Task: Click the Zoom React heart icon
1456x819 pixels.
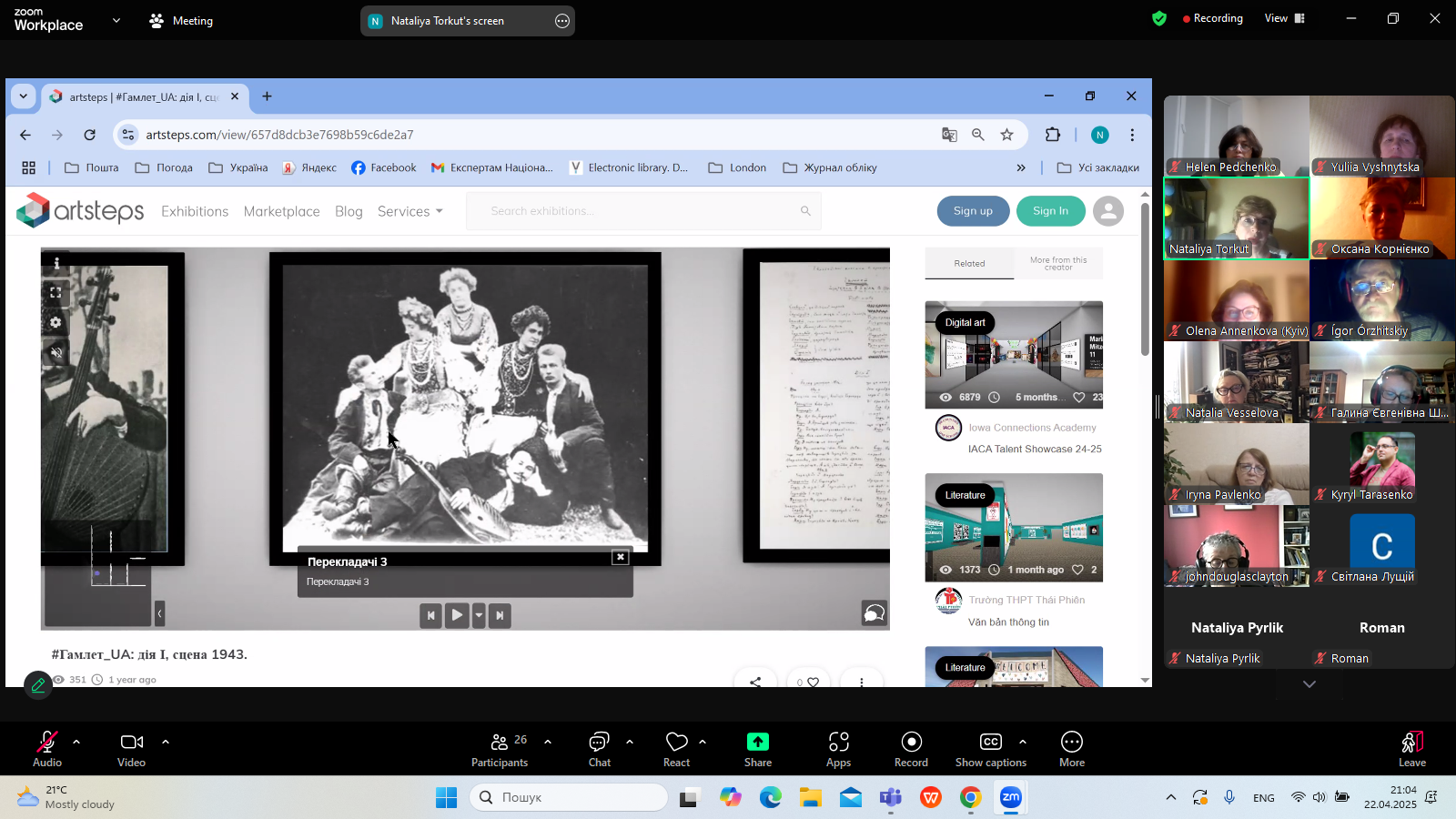Action: [676, 743]
